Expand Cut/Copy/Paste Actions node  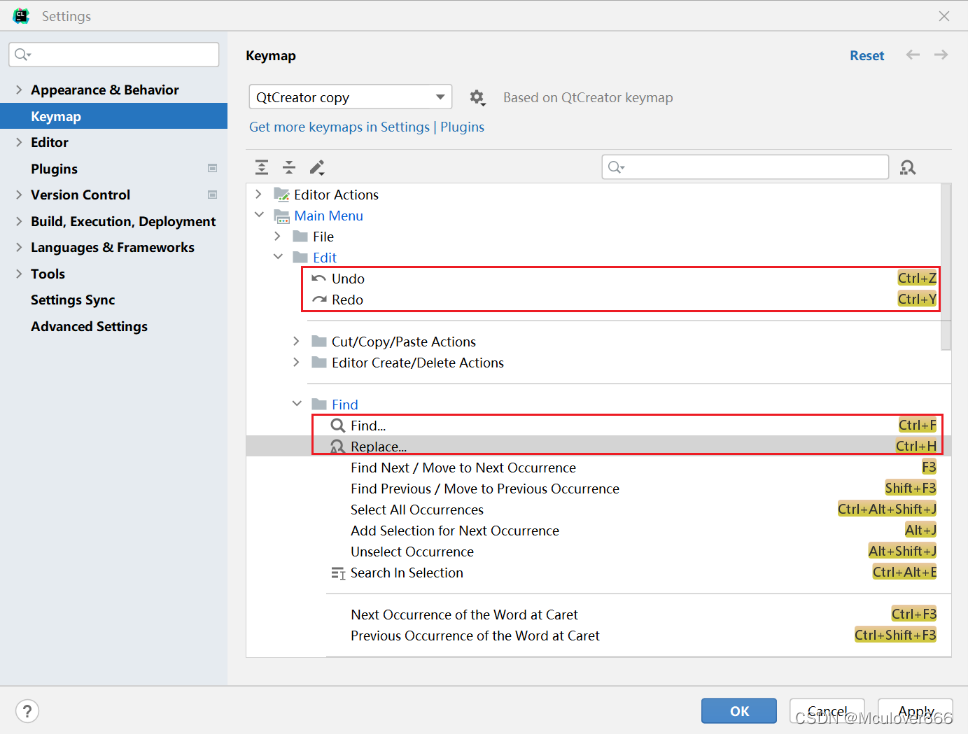[x=296, y=341]
